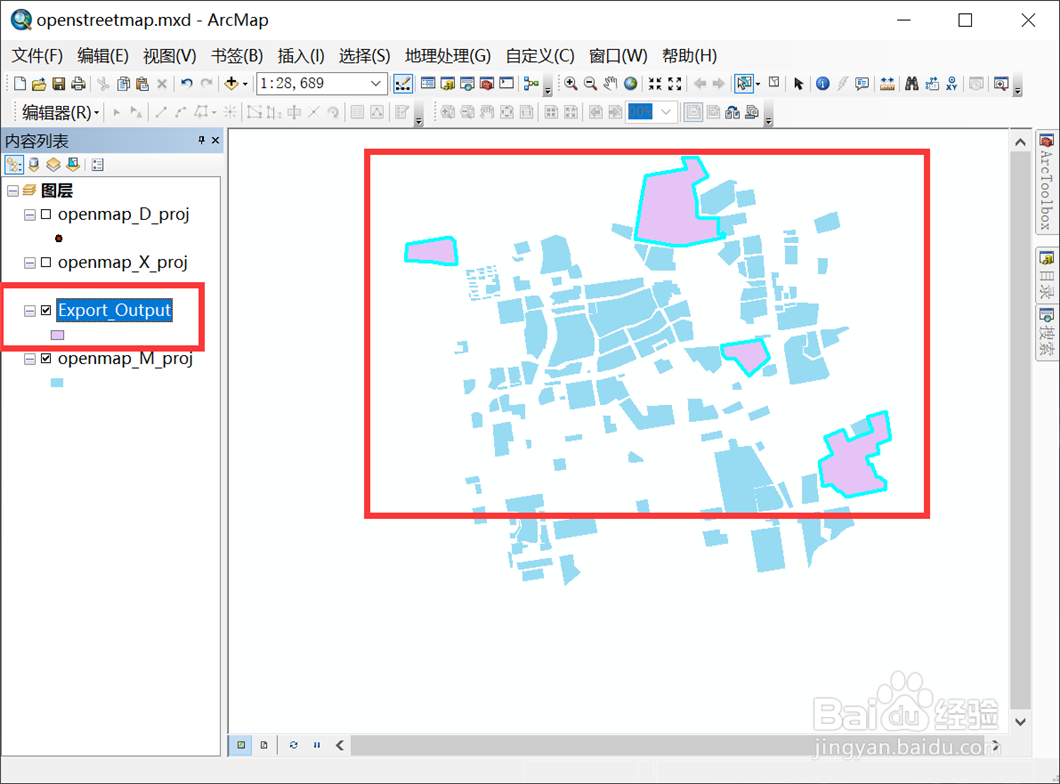This screenshot has width=1060, height=784.
Task: Select the Pan hand tool
Action: click(x=610, y=84)
